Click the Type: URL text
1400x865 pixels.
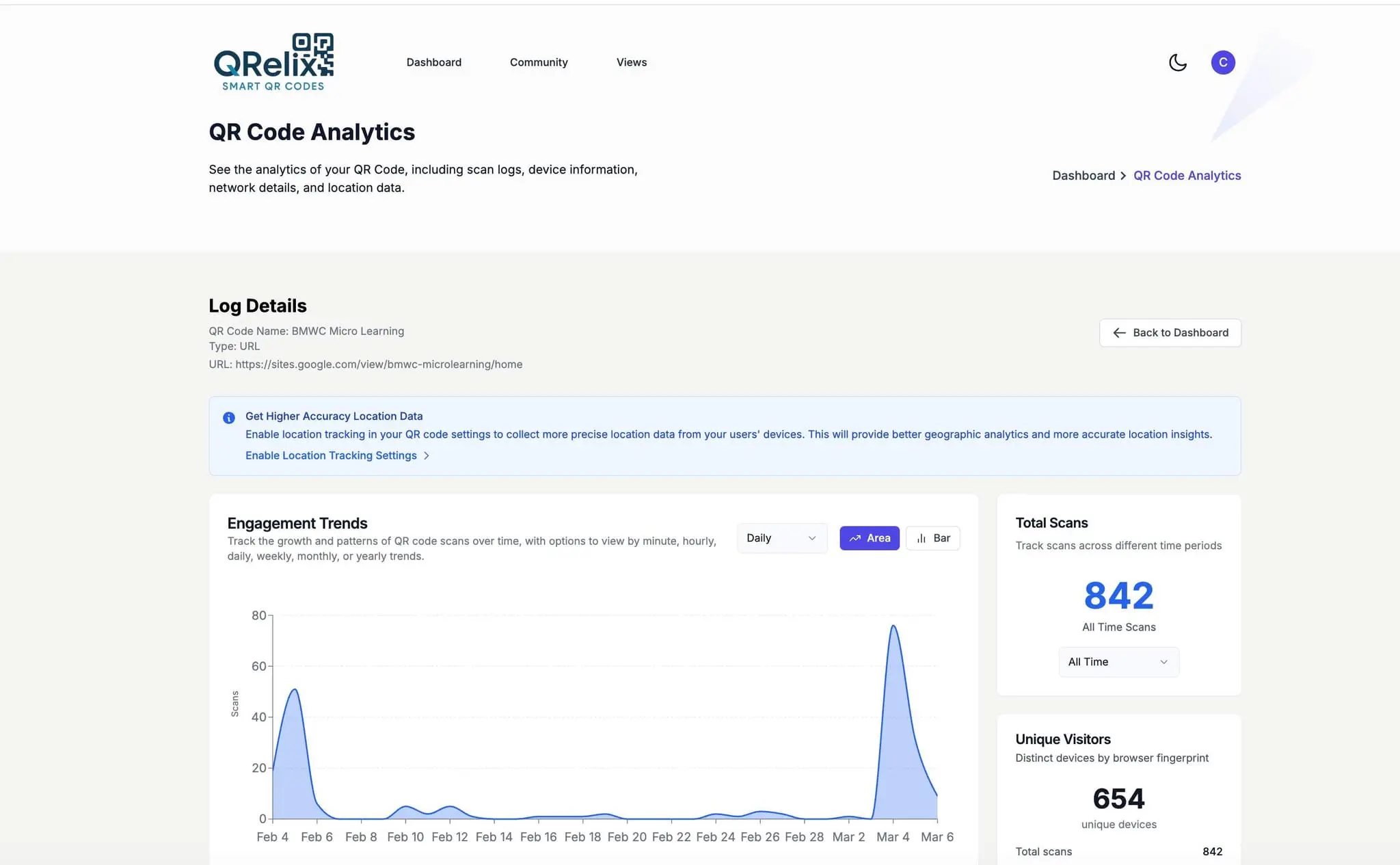[x=234, y=346]
